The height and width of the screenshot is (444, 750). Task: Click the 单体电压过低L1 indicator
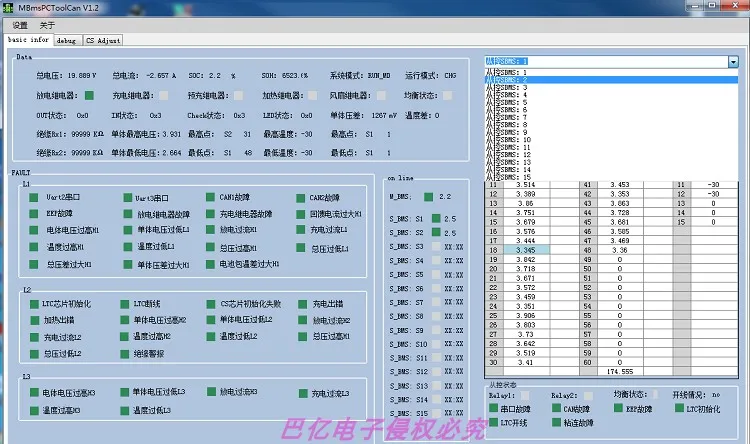tap(128, 230)
